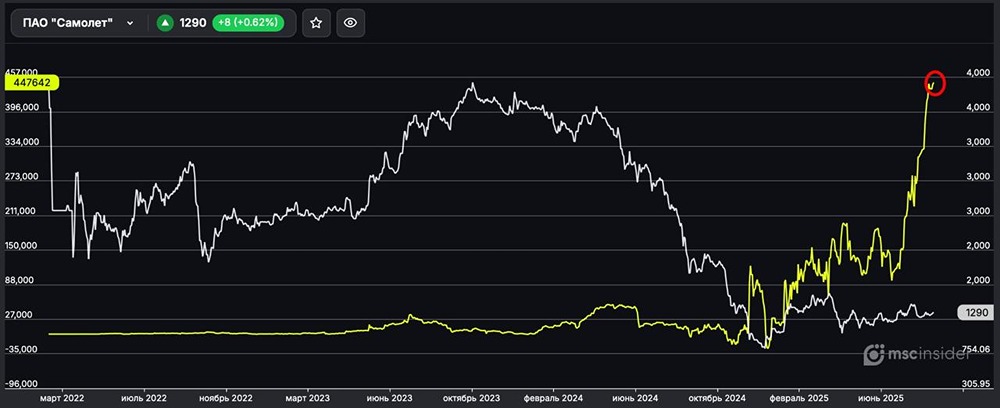The width and height of the screenshot is (1000, 408).
Task: Click the июнь 2023 date label
Action: [x=391, y=397]
